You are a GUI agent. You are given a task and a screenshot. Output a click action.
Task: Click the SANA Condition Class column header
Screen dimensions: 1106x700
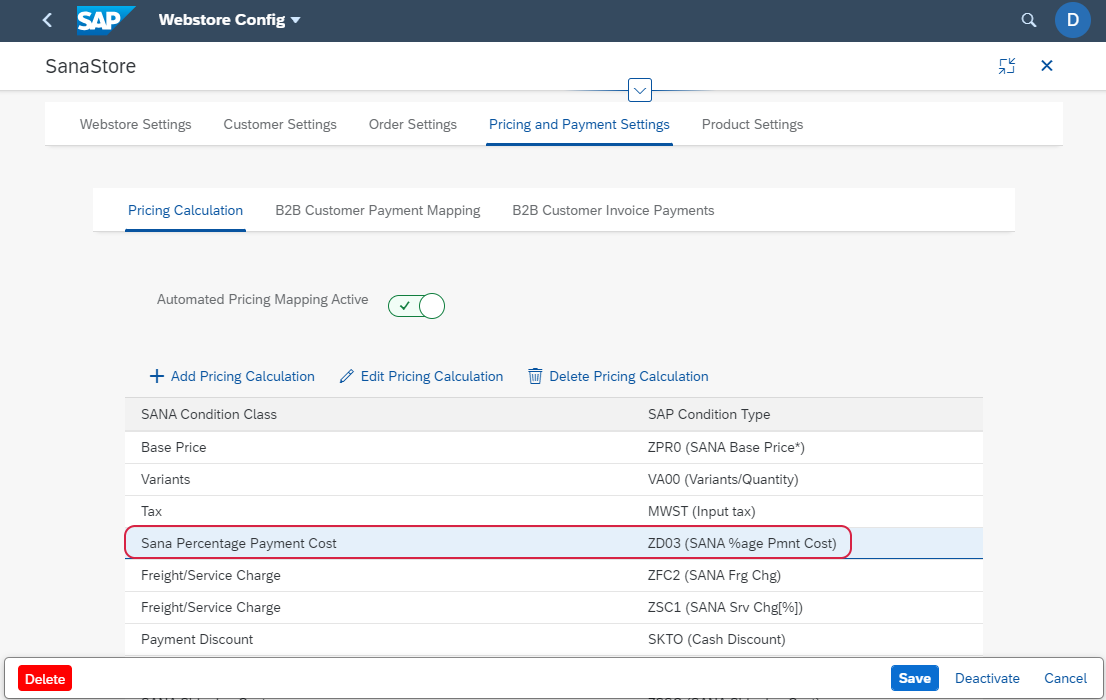(209, 414)
